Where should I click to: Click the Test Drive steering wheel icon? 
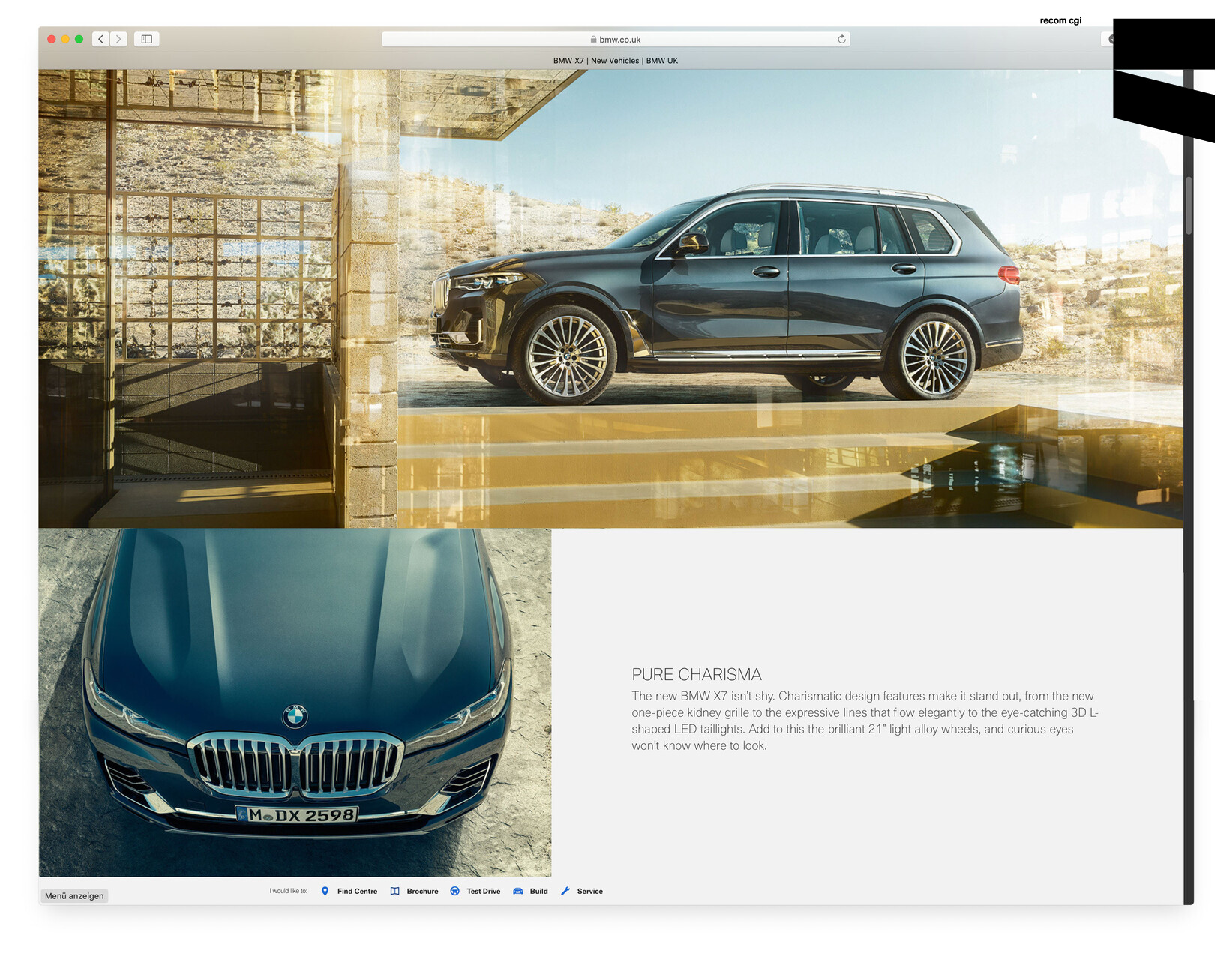click(454, 891)
